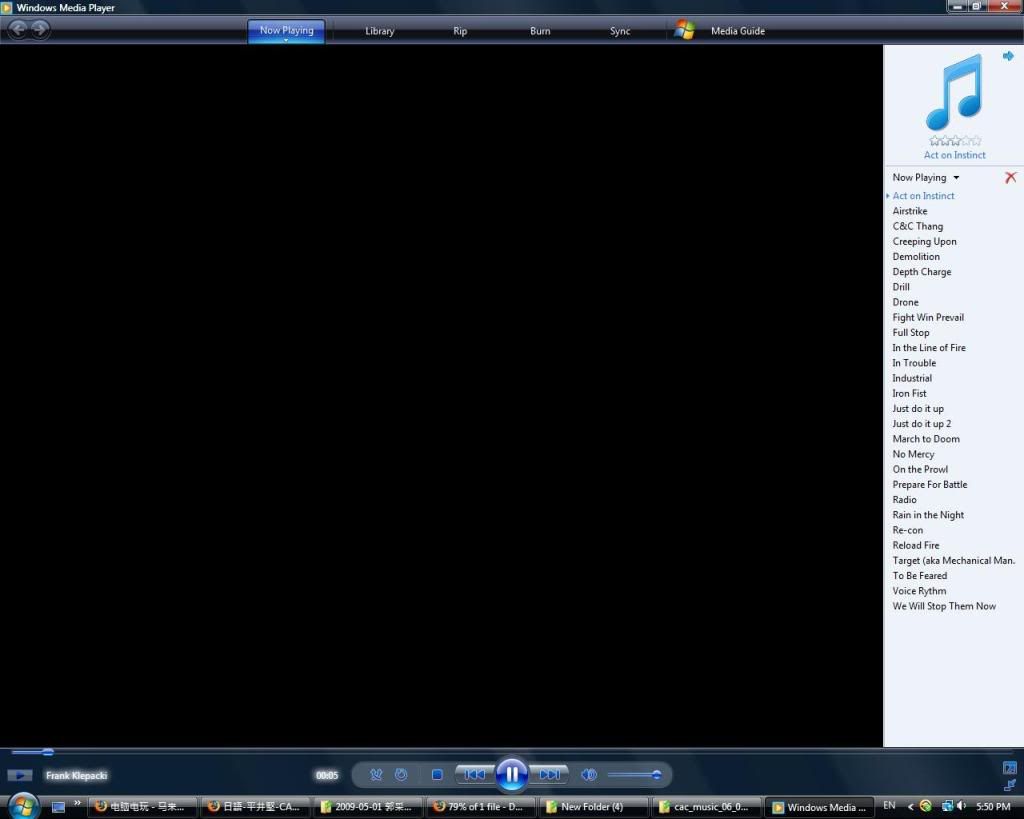Select the Demolition track
This screenshot has width=1024, height=819.
[x=916, y=257]
